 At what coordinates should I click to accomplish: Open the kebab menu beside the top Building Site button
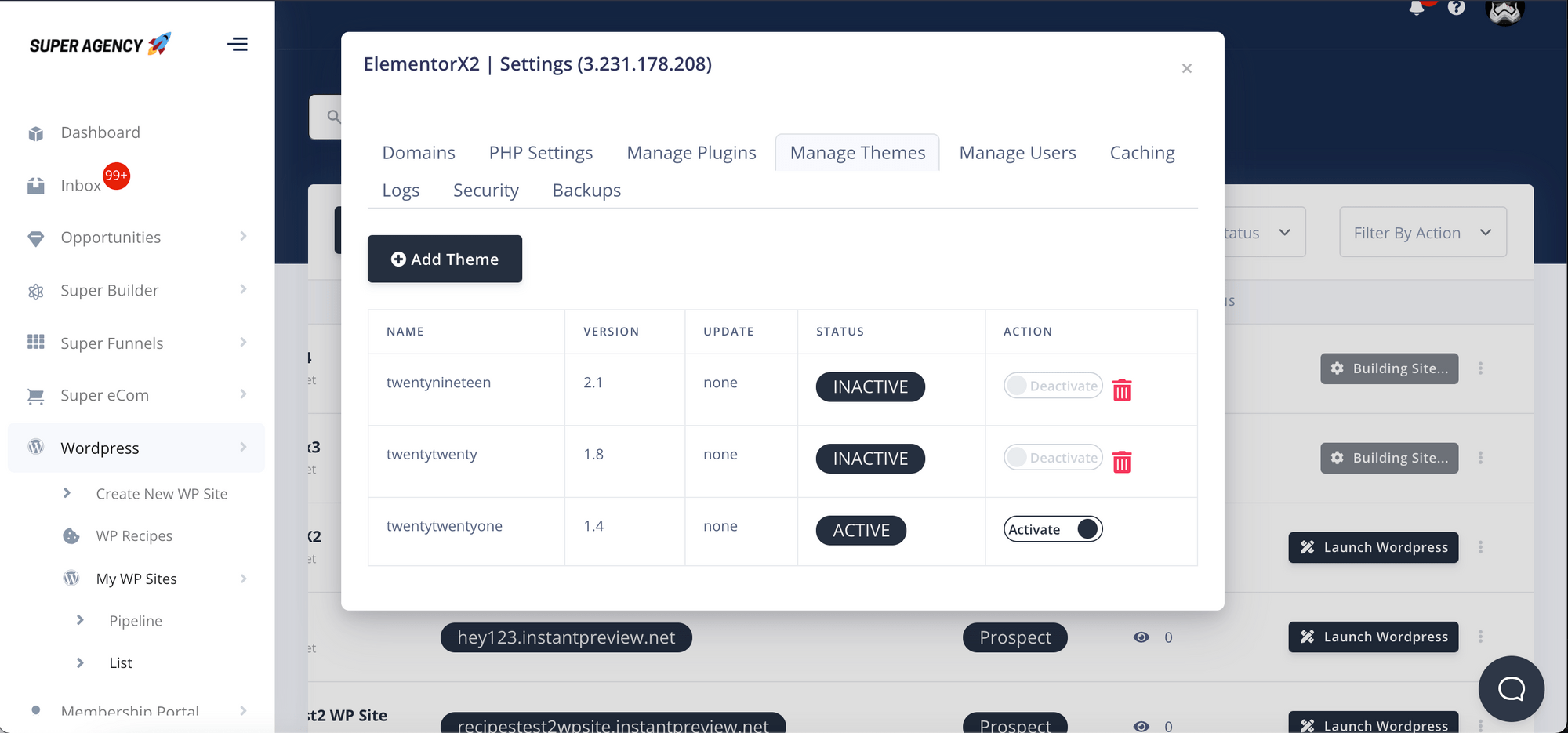[x=1480, y=368]
